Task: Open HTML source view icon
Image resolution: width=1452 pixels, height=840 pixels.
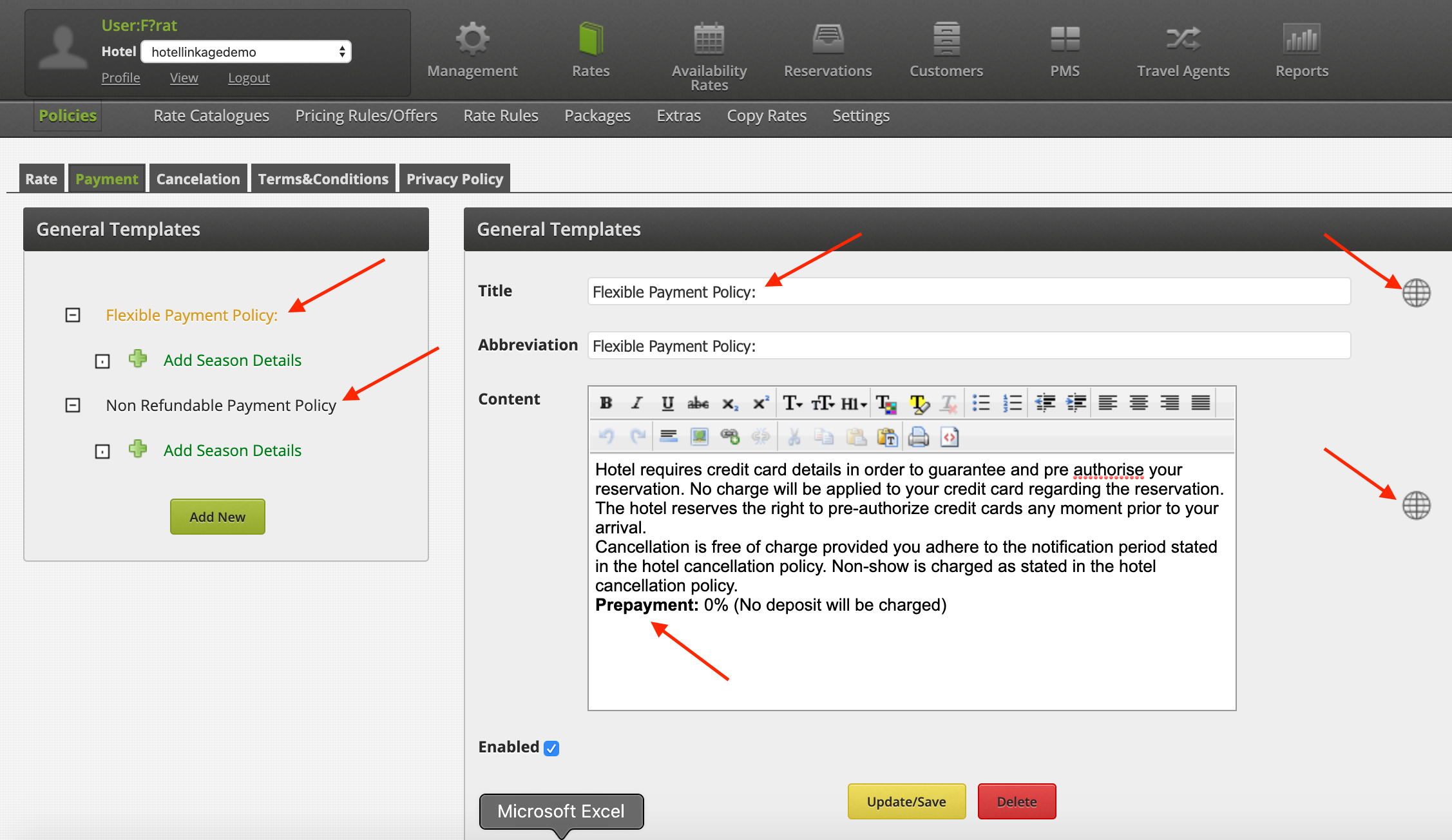Action: click(949, 437)
